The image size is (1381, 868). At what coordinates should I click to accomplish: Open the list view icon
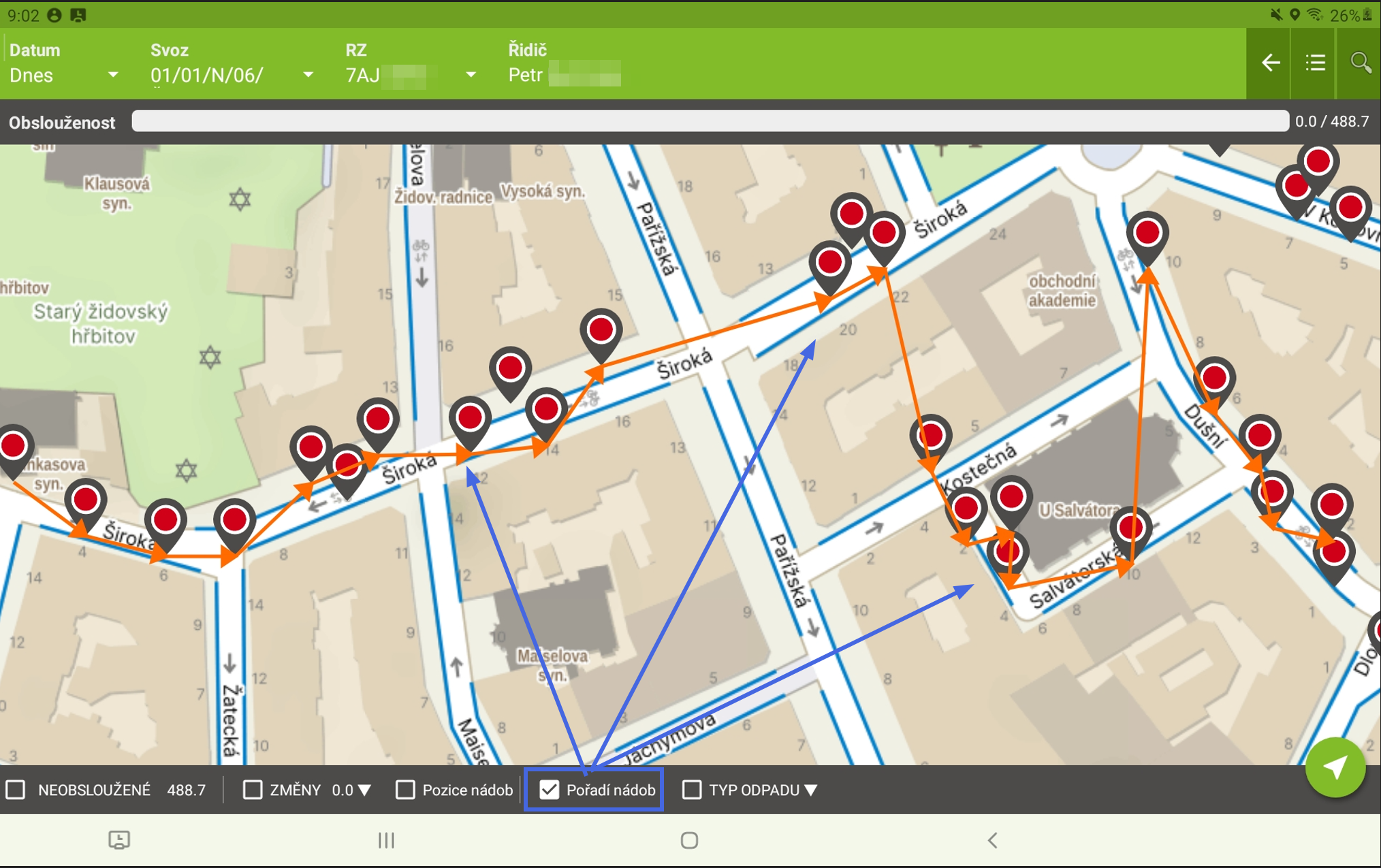point(1315,63)
